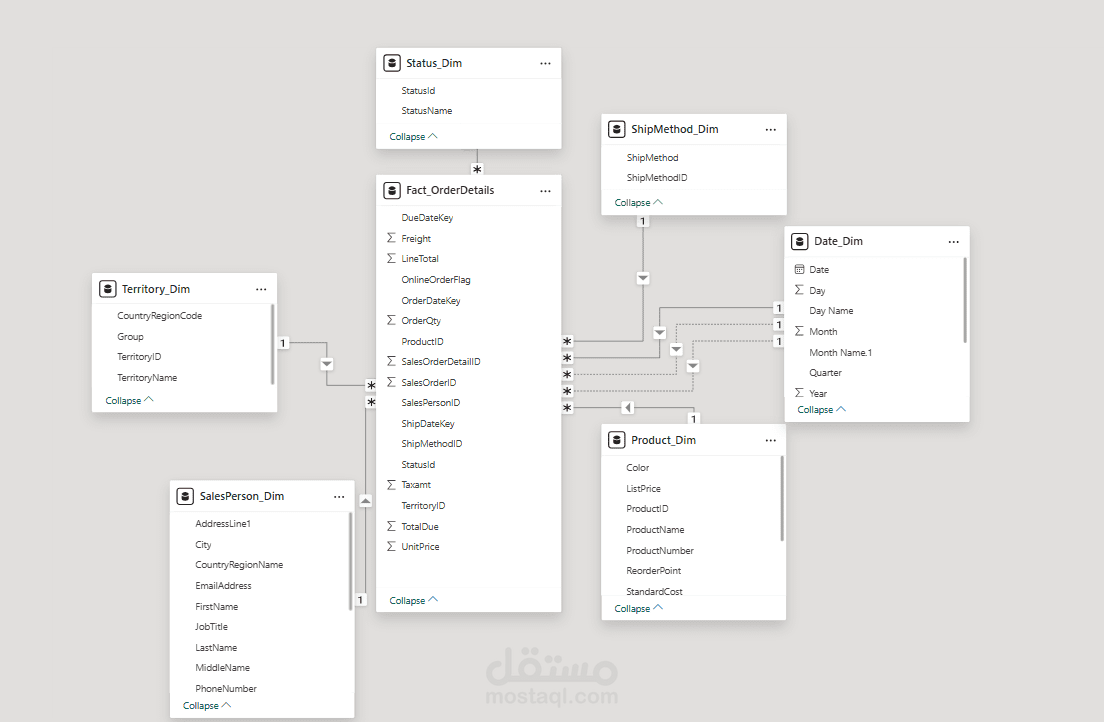This screenshot has width=1104, height=722.
Task: Click the Product_Dim field list scrollbar
Action: click(782, 500)
